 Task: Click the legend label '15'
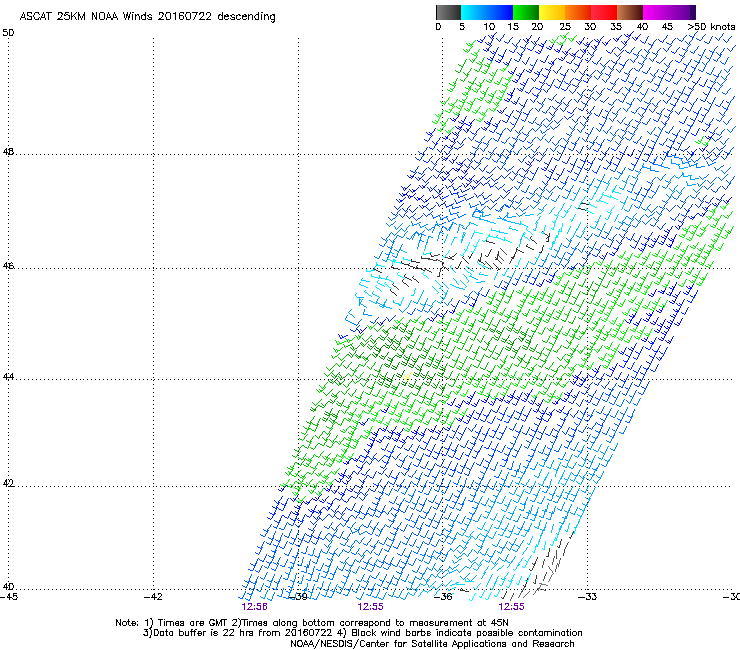point(513,27)
